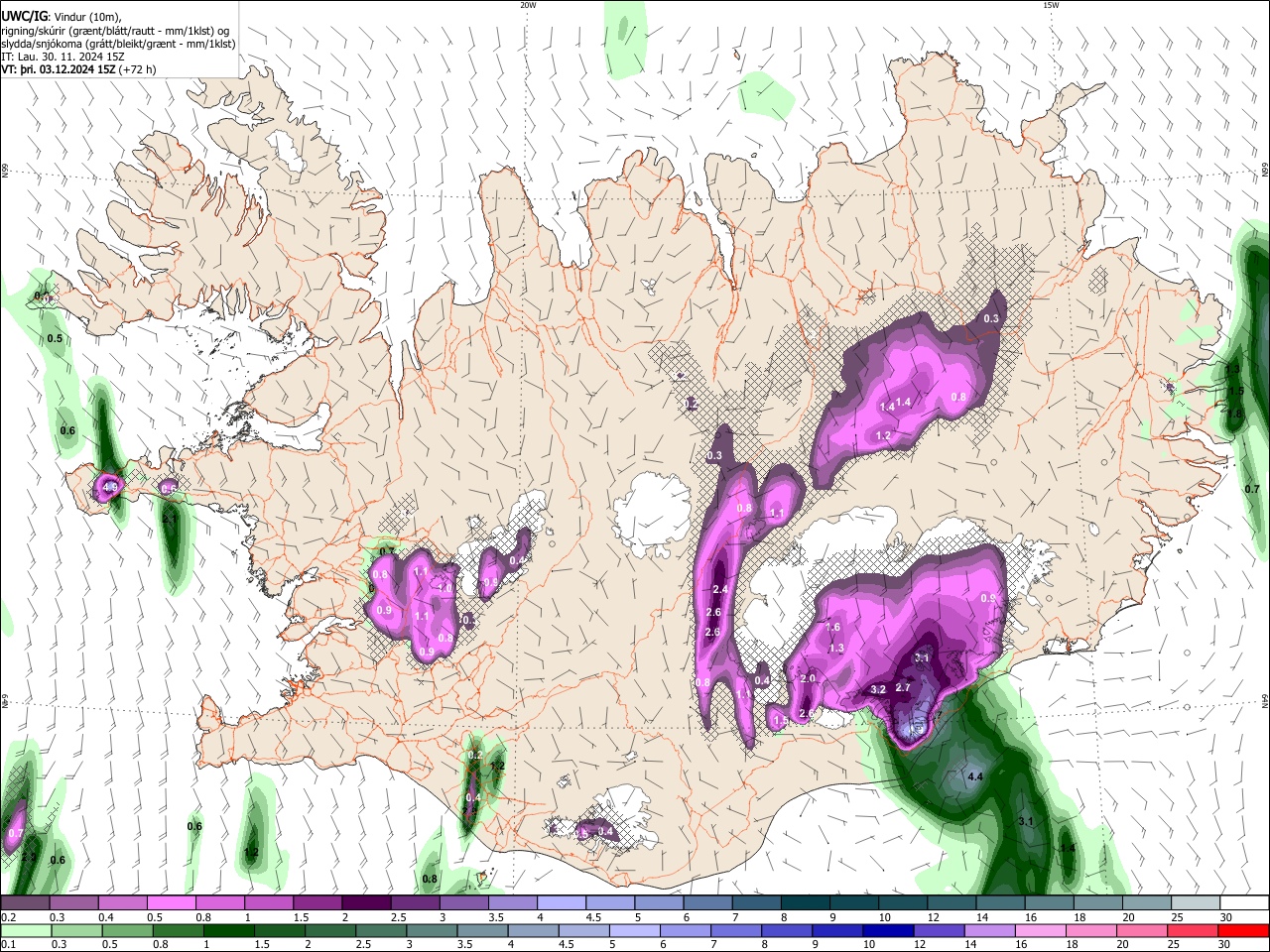Screen dimensions: 1270x952
Task: Click the '0.1' label on the rain scale
Action: coord(8,944)
